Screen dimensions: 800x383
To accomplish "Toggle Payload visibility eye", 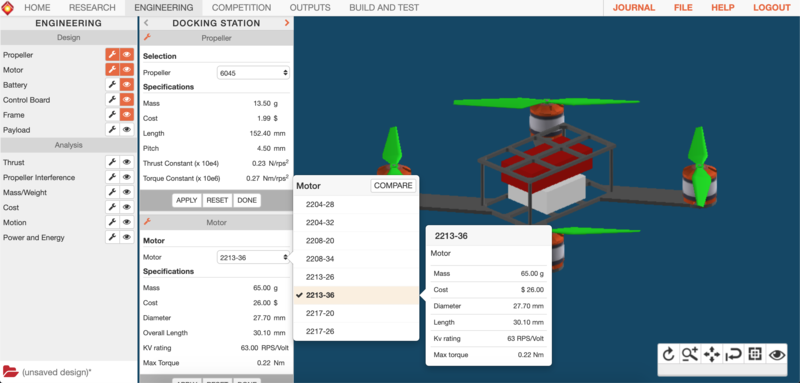I will (x=127, y=130).
